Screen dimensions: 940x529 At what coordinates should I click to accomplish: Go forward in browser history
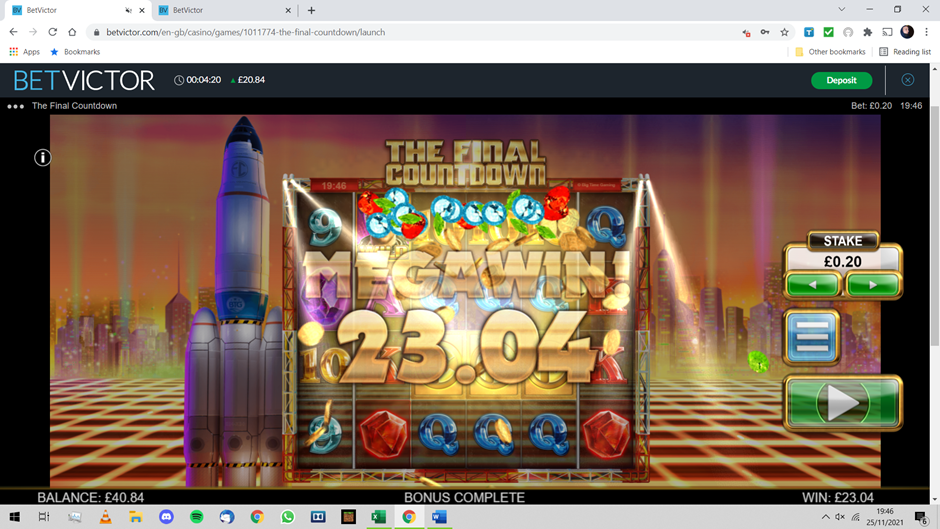pos(33,32)
